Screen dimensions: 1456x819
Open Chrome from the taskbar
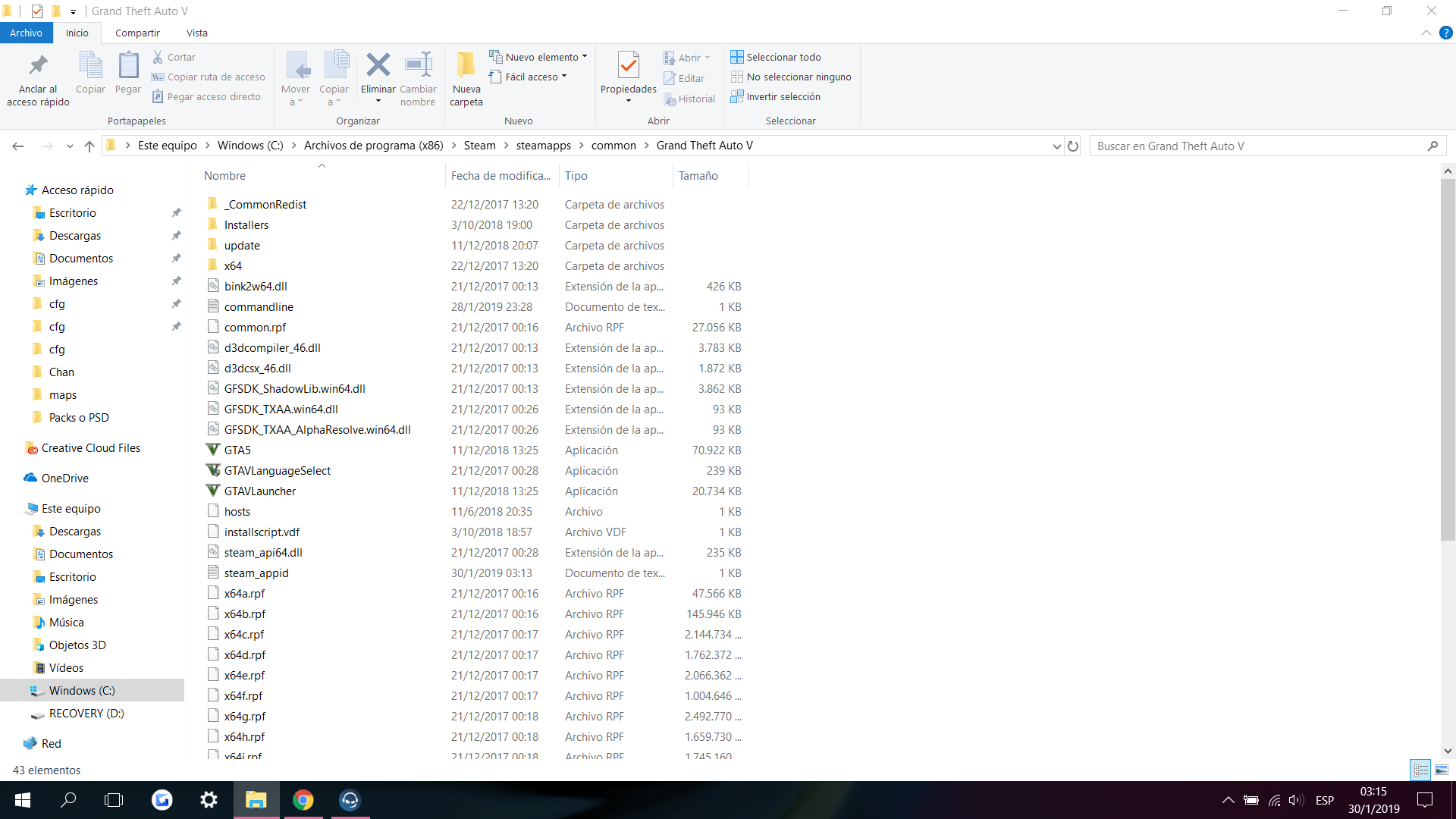(x=303, y=800)
